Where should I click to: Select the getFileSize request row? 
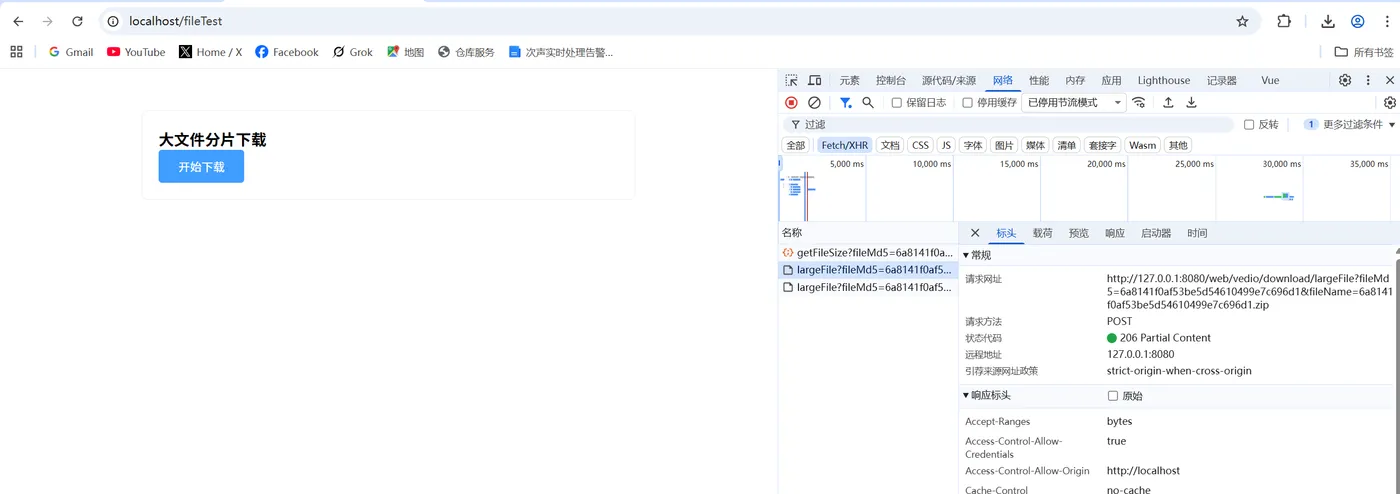(x=868, y=253)
